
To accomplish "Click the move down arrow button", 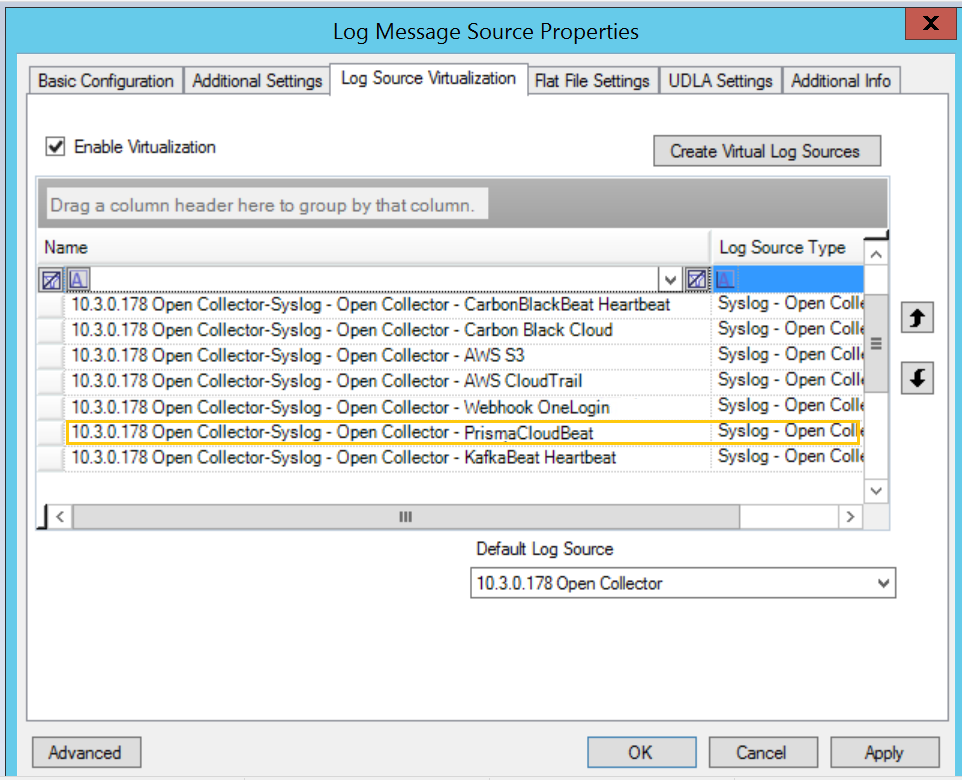I will pyautogui.click(x=917, y=379).
